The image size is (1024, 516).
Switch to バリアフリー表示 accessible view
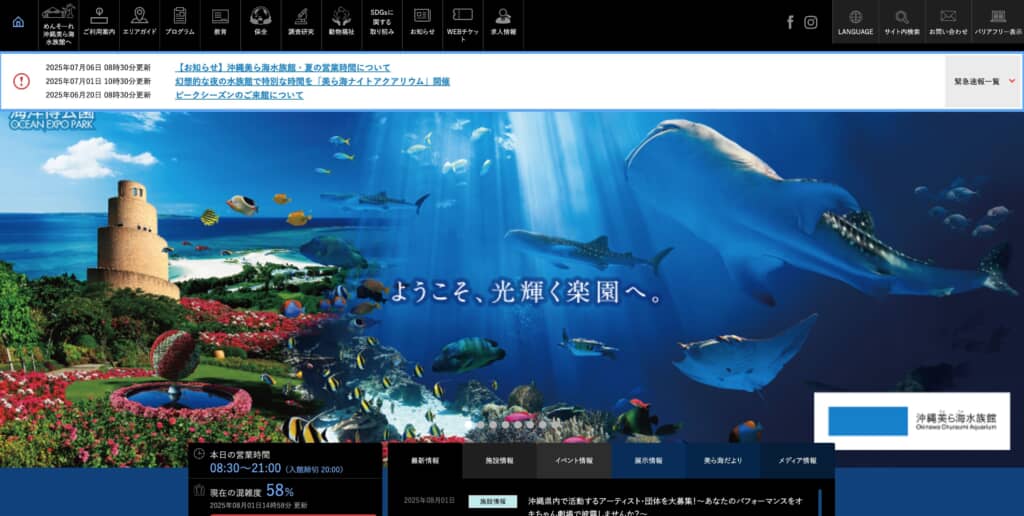(997, 22)
